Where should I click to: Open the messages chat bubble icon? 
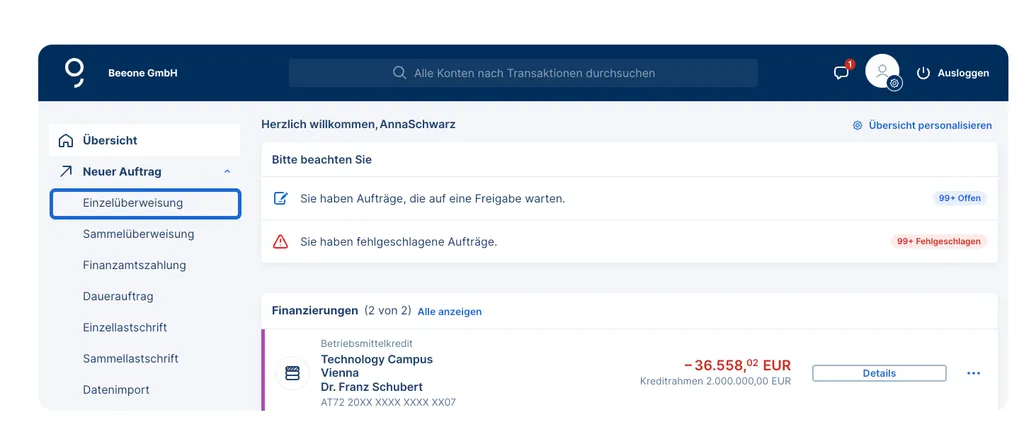coord(841,73)
